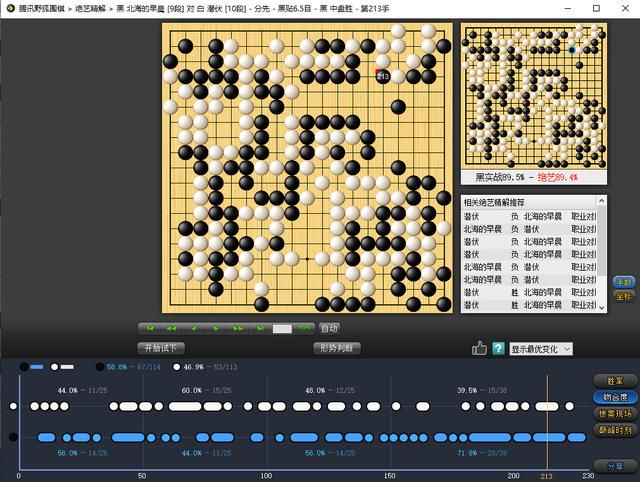Click the stone marked 213 on the board
Viewport: 640px width, 482px height.
coord(382,76)
